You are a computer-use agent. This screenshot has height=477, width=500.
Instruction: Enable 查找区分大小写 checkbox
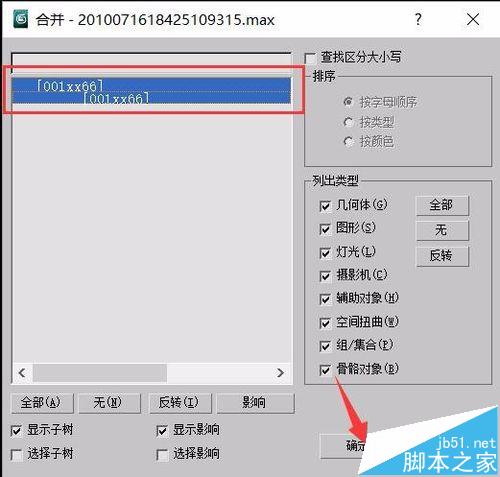311,58
